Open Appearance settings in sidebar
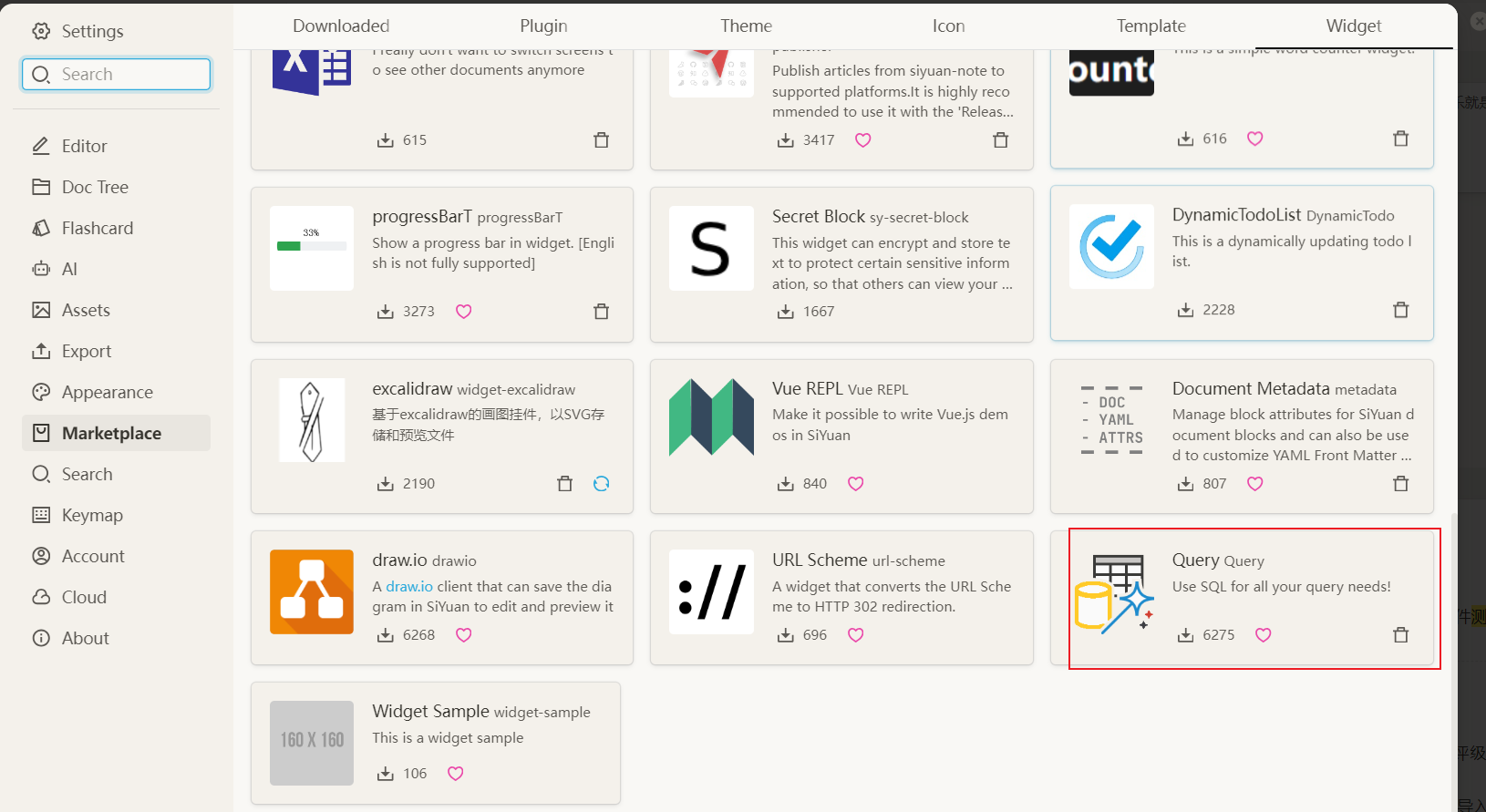The height and width of the screenshot is (812, 1486). (x=107, y=392)
